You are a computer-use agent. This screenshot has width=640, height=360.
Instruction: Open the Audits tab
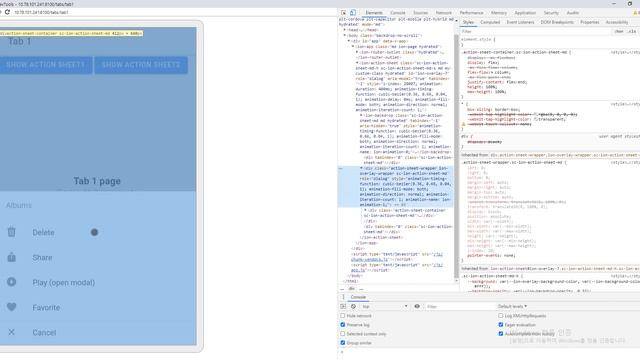[x=573, y=13]
